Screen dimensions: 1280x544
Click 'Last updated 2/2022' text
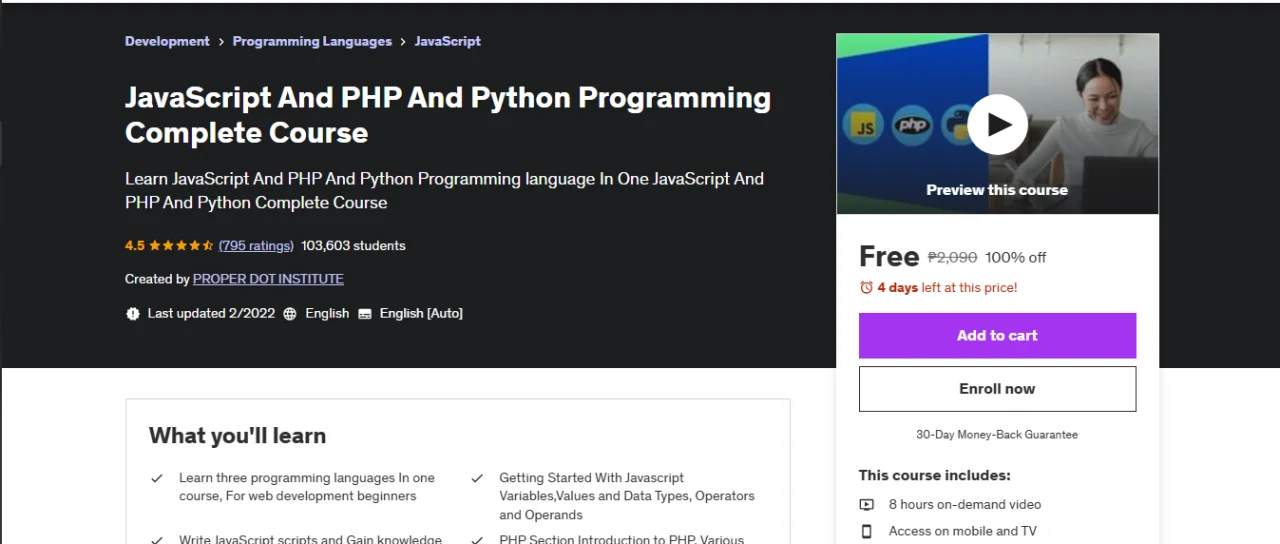tap(211, 313)
